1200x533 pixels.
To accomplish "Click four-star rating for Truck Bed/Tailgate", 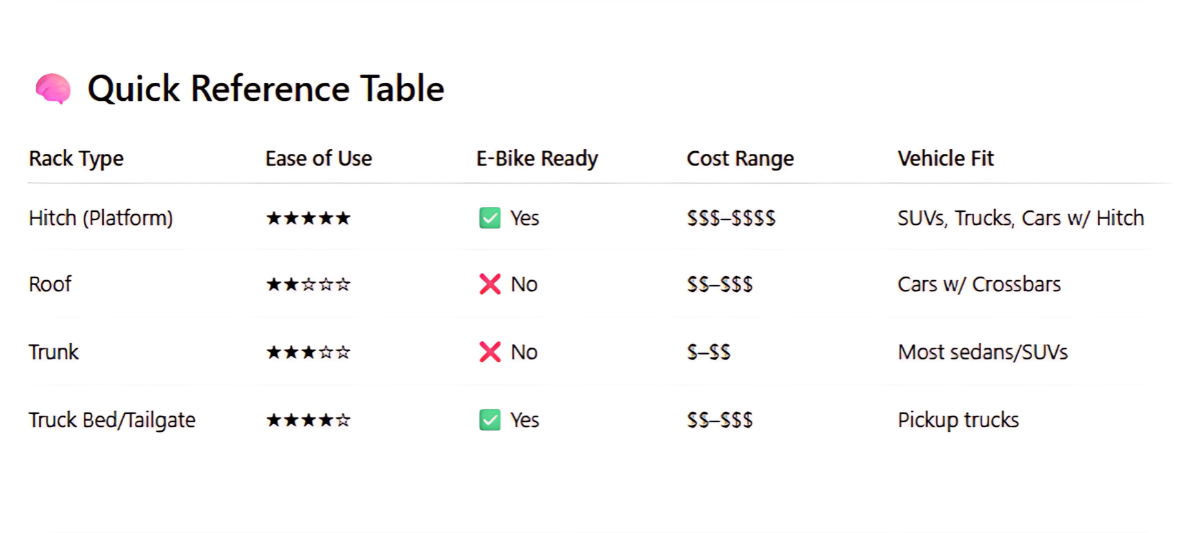I will click(x=308, y=420).
